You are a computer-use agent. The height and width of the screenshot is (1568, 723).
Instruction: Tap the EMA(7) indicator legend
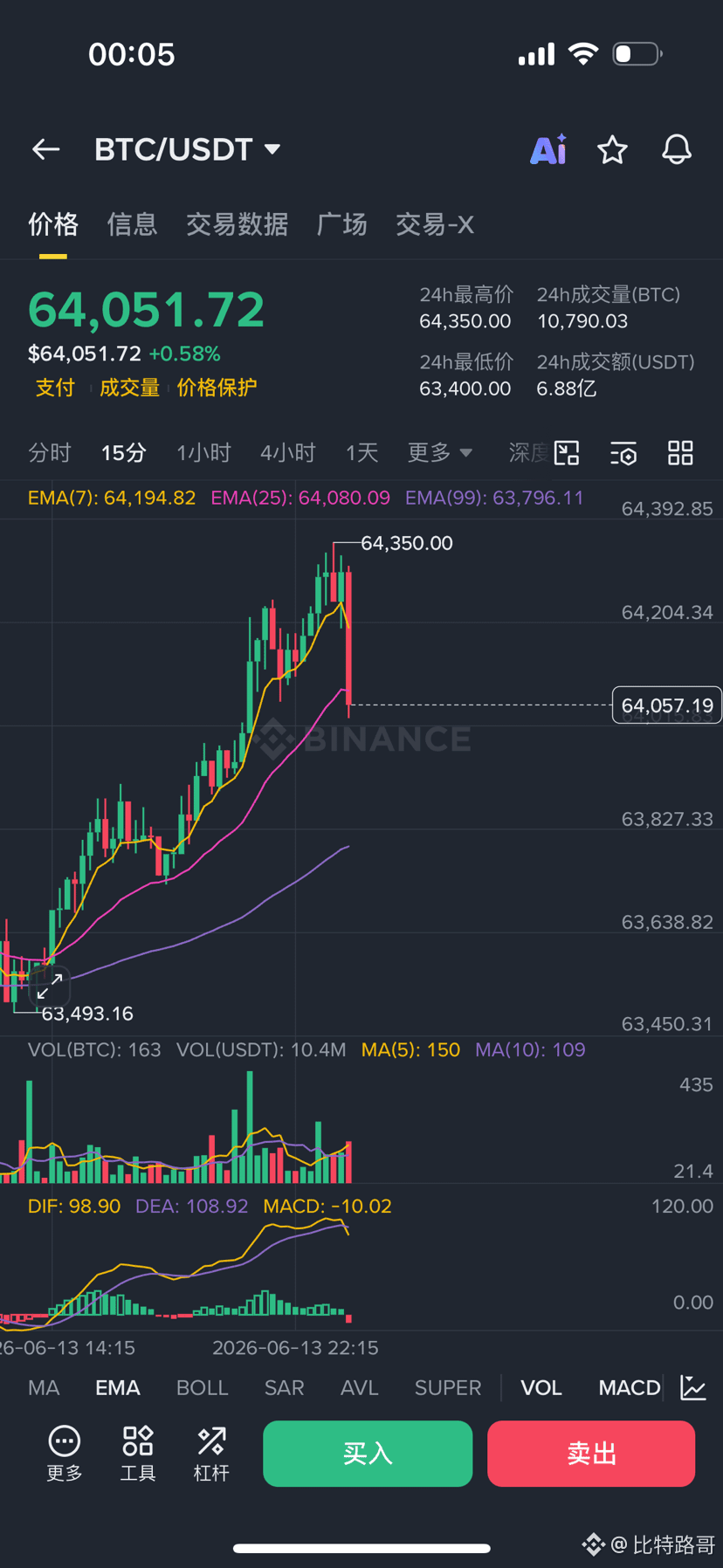pos(112,498)
